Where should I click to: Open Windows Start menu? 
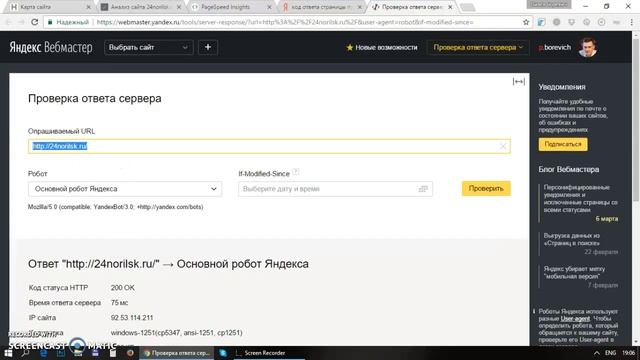tap(8, 353)
